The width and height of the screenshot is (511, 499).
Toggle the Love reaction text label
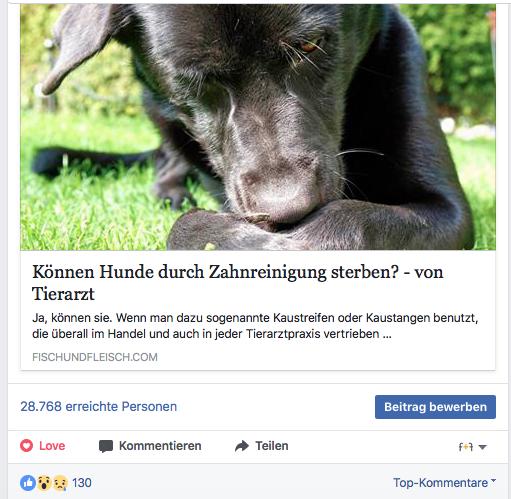[x=52, y=446]
